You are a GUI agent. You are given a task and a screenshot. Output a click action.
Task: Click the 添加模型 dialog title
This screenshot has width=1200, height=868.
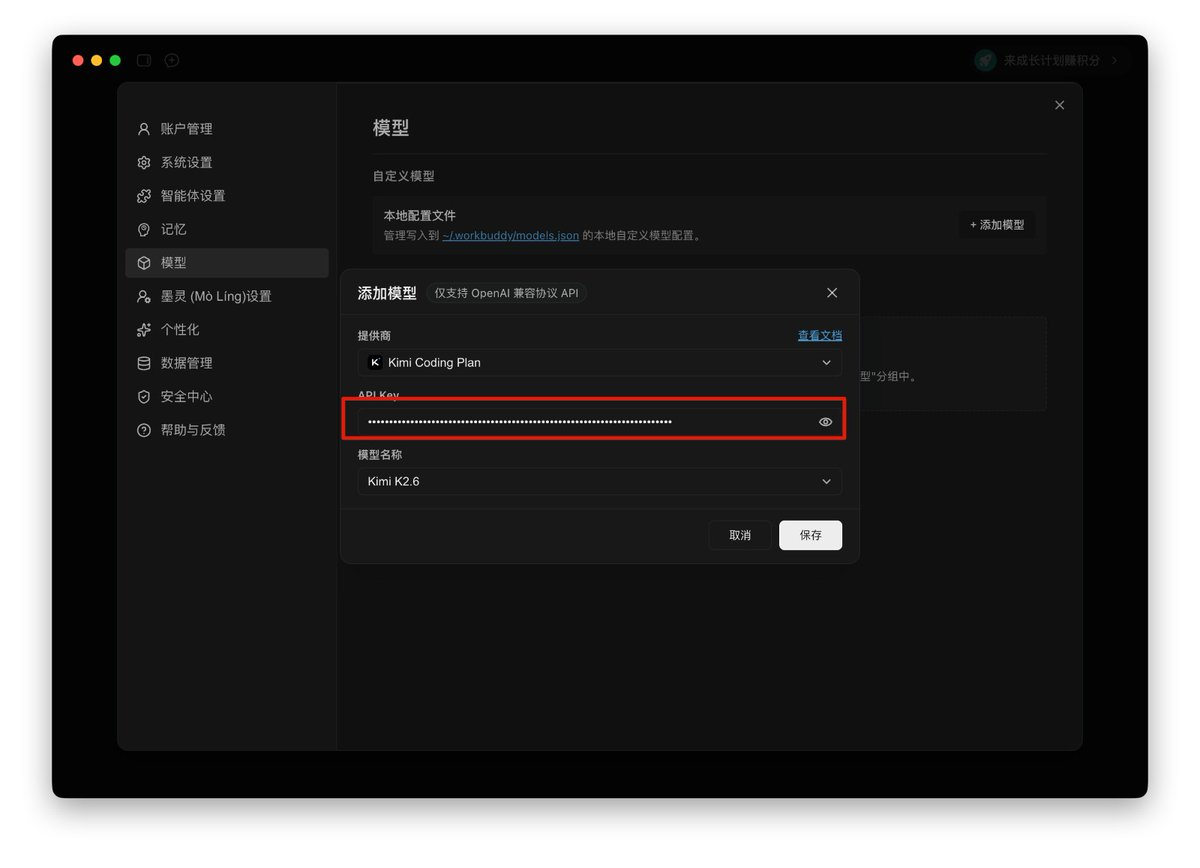pos(387,293)
